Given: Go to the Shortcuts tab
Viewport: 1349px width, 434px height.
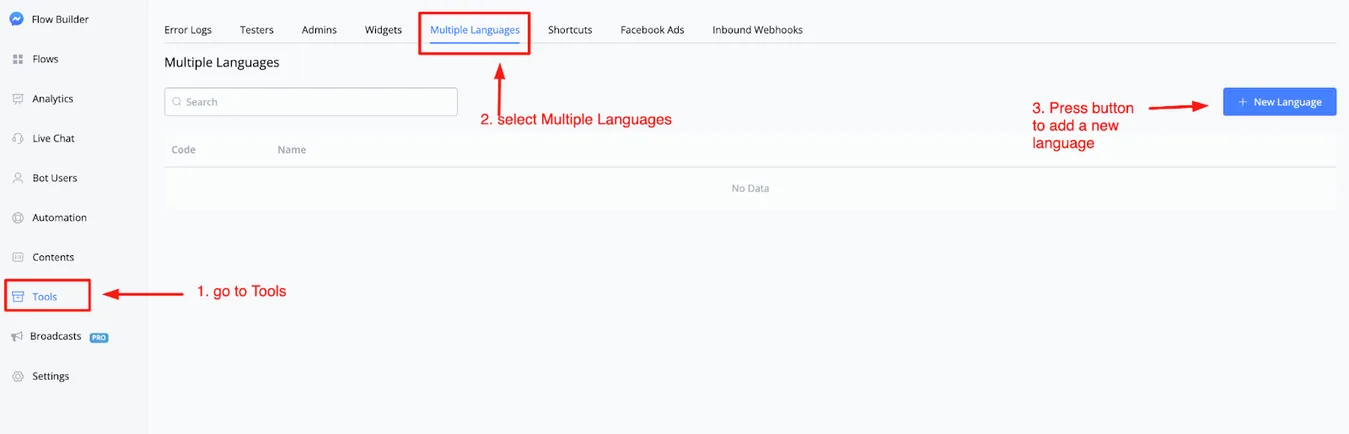Looking at the screenshot, I should point(570,30).
